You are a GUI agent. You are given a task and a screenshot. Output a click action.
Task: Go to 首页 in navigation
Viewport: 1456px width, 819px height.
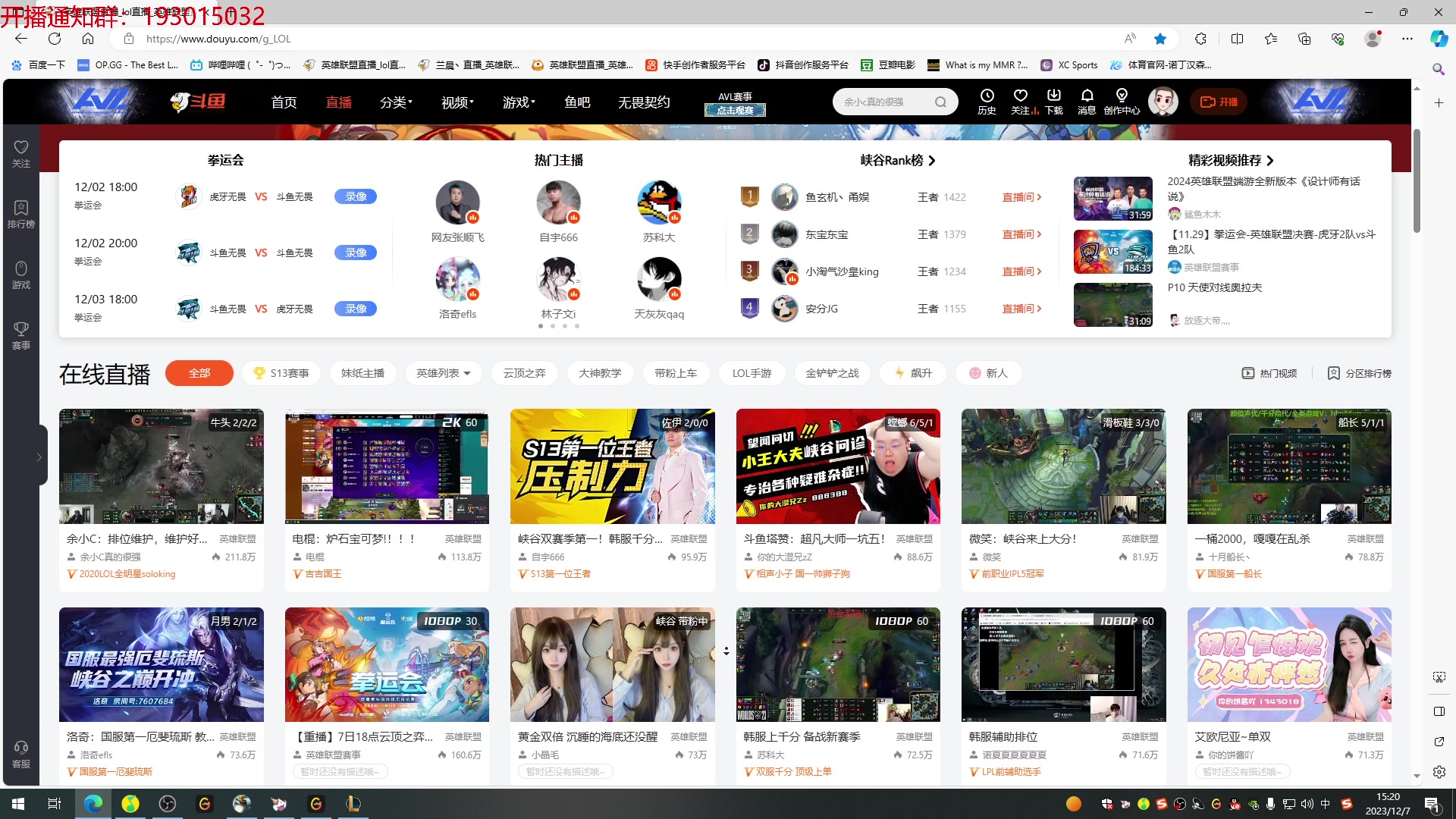point(284,102)
